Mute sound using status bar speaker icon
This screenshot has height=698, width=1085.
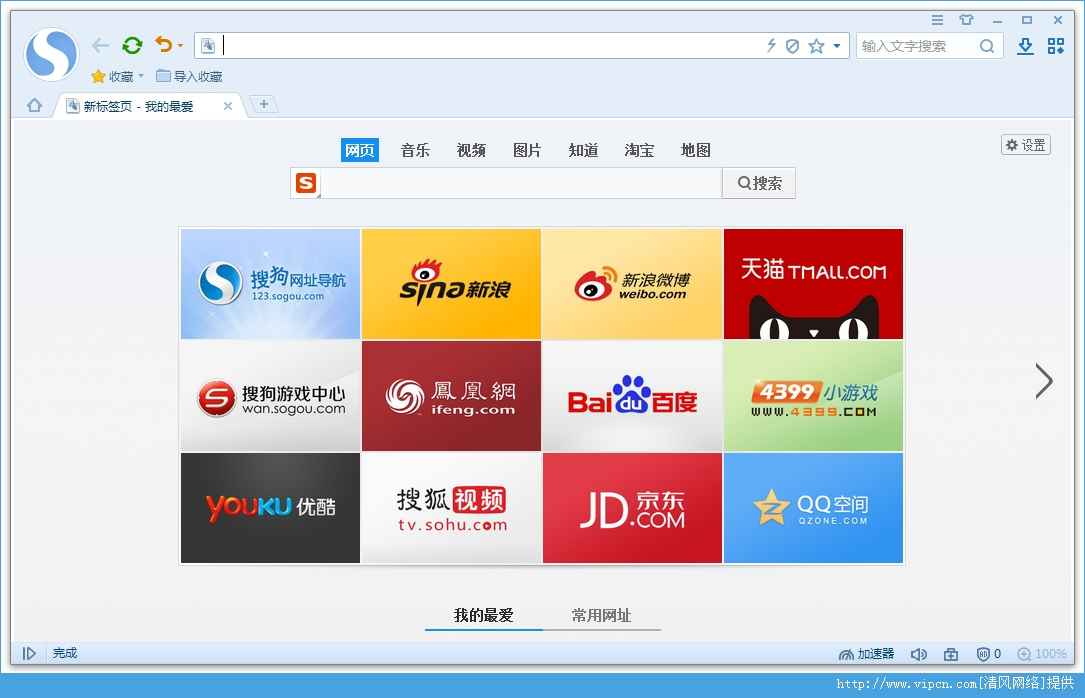(x=918, y=654)
